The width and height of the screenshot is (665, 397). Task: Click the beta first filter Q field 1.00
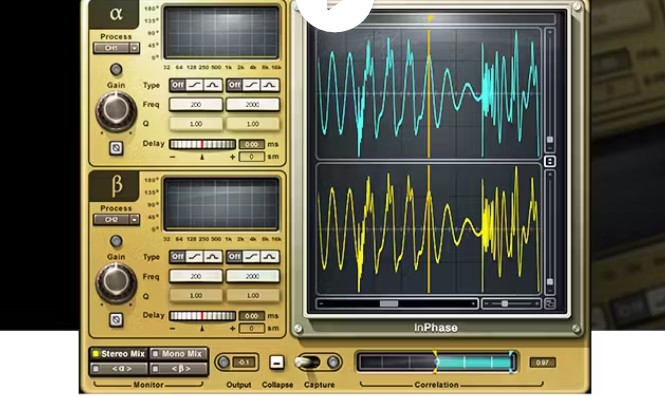(196, 296)
